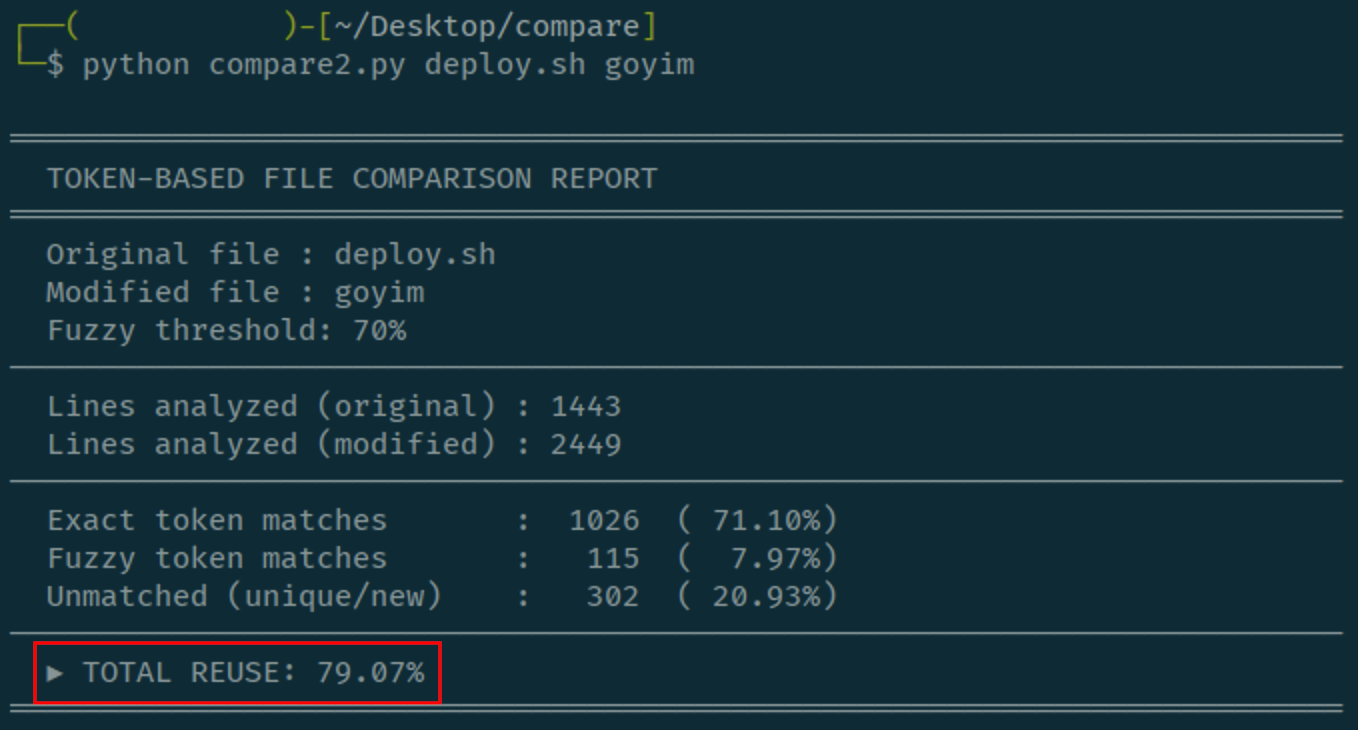Click the '$' shell prompt symbol
The image size is (1358, 730).
click(x=55, y=66)
